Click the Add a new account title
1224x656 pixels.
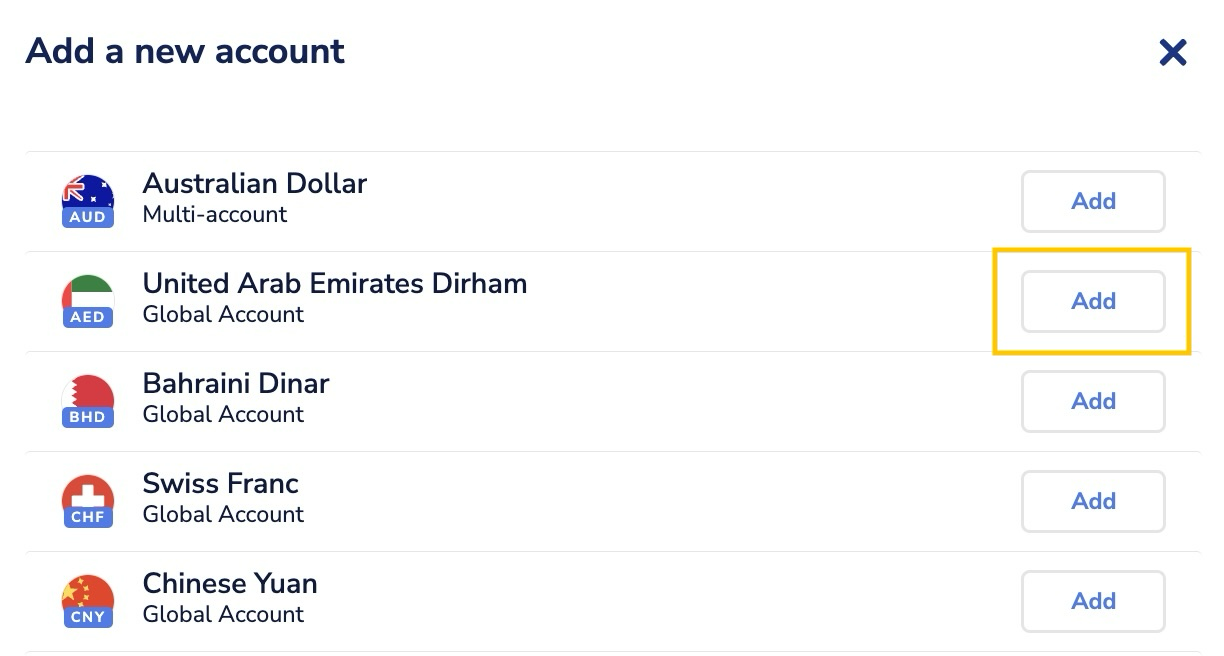click(x=185, y=51)
